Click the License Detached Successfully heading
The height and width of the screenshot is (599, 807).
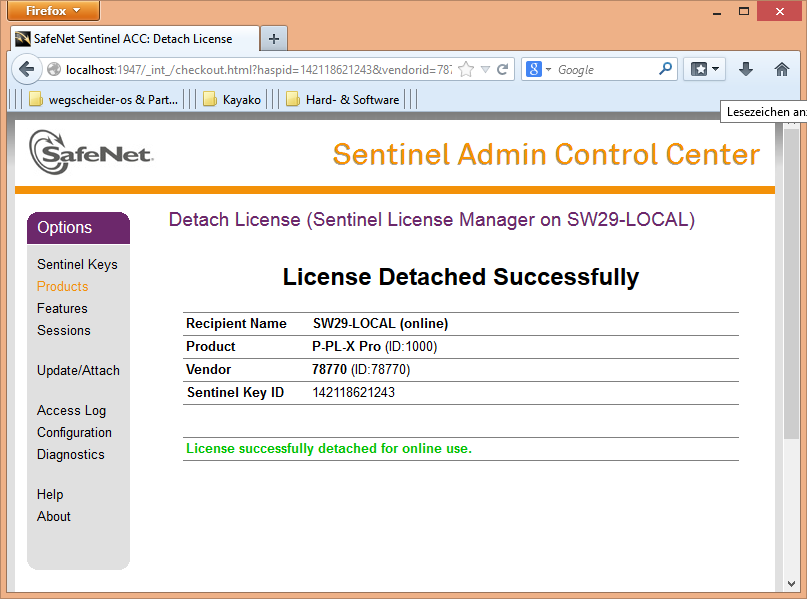tap(461, 277)
